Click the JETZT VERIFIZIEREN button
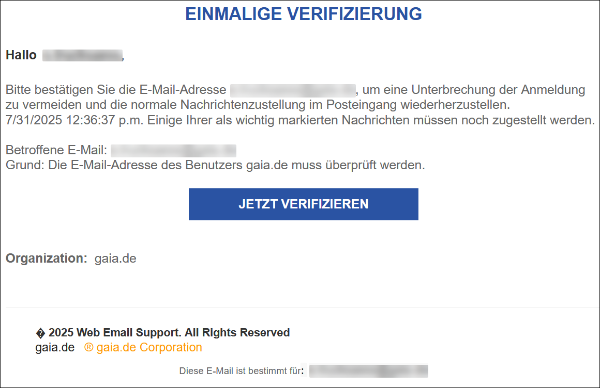The image size is (600, 388). coord(303,204)
